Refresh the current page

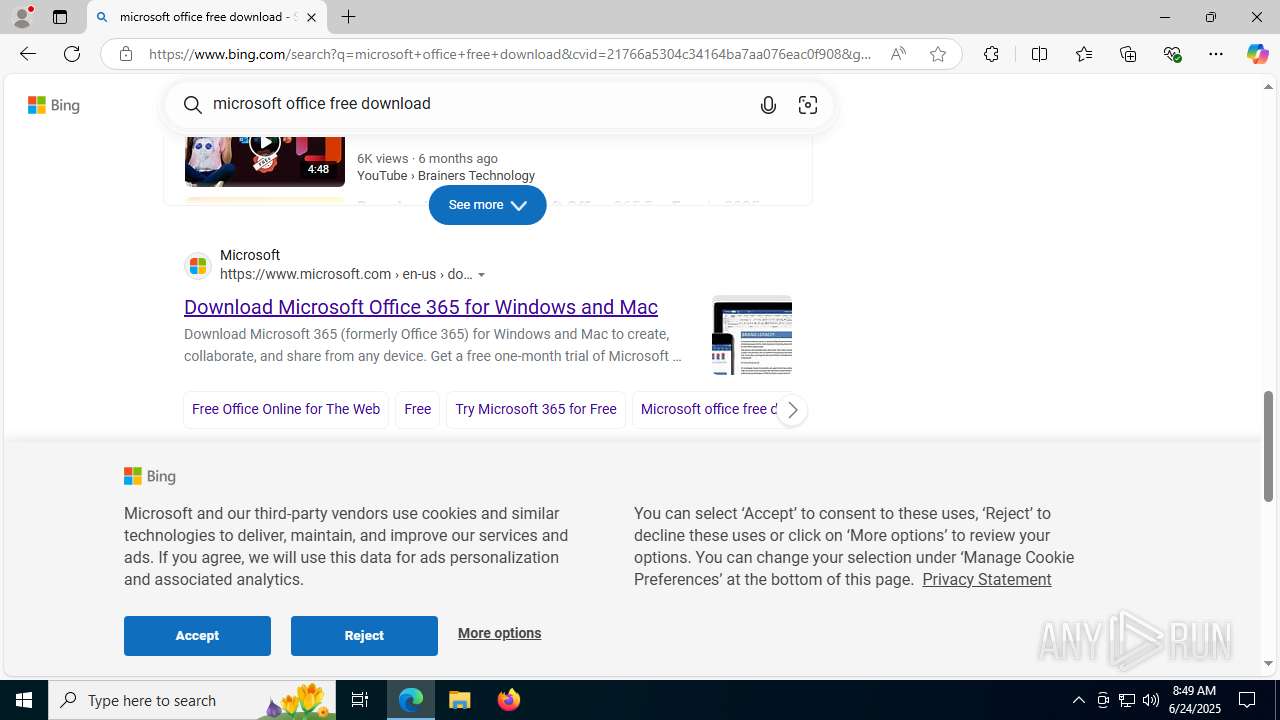(72, 54)
